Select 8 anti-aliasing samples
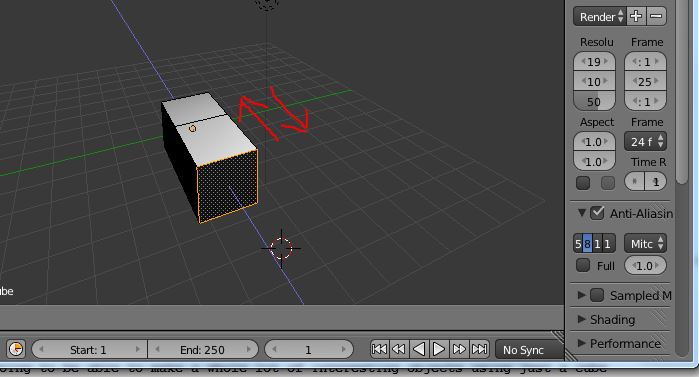Image resolution: width=699 pixels, height=377 pixels. [x=588, y=244]
